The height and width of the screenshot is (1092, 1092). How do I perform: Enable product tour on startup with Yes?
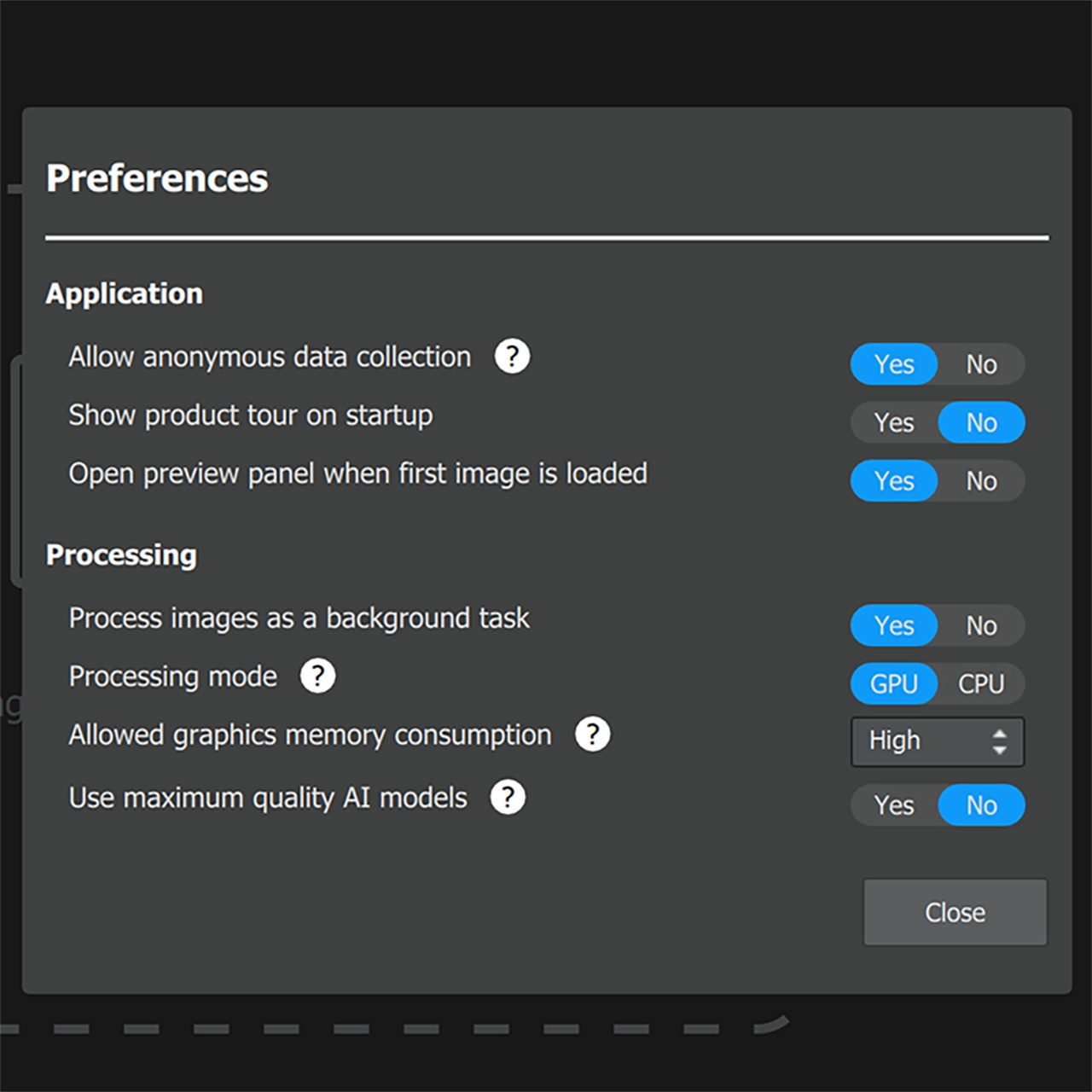coord(894,423)
